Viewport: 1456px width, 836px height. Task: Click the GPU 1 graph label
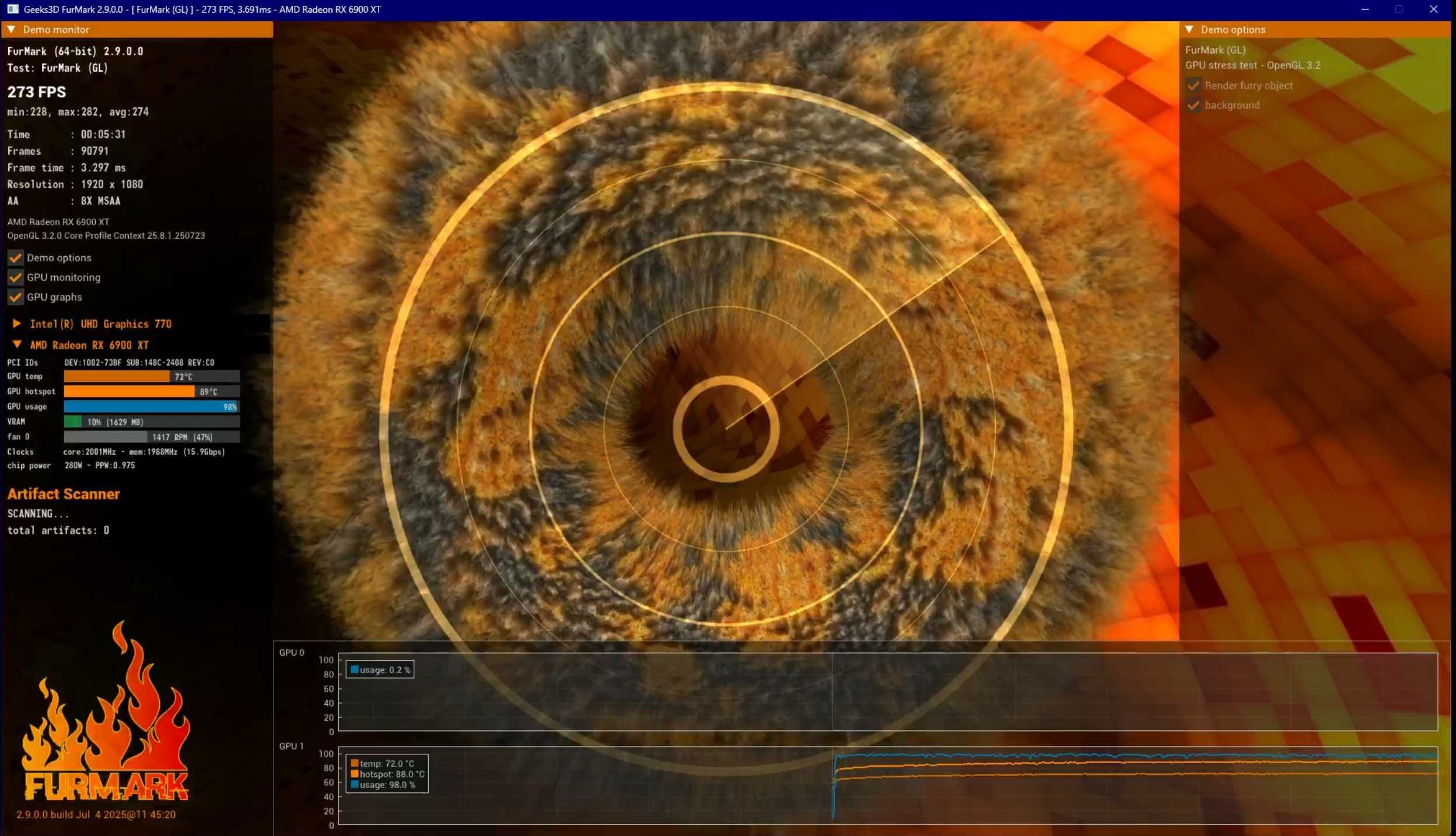coord(291,746)
